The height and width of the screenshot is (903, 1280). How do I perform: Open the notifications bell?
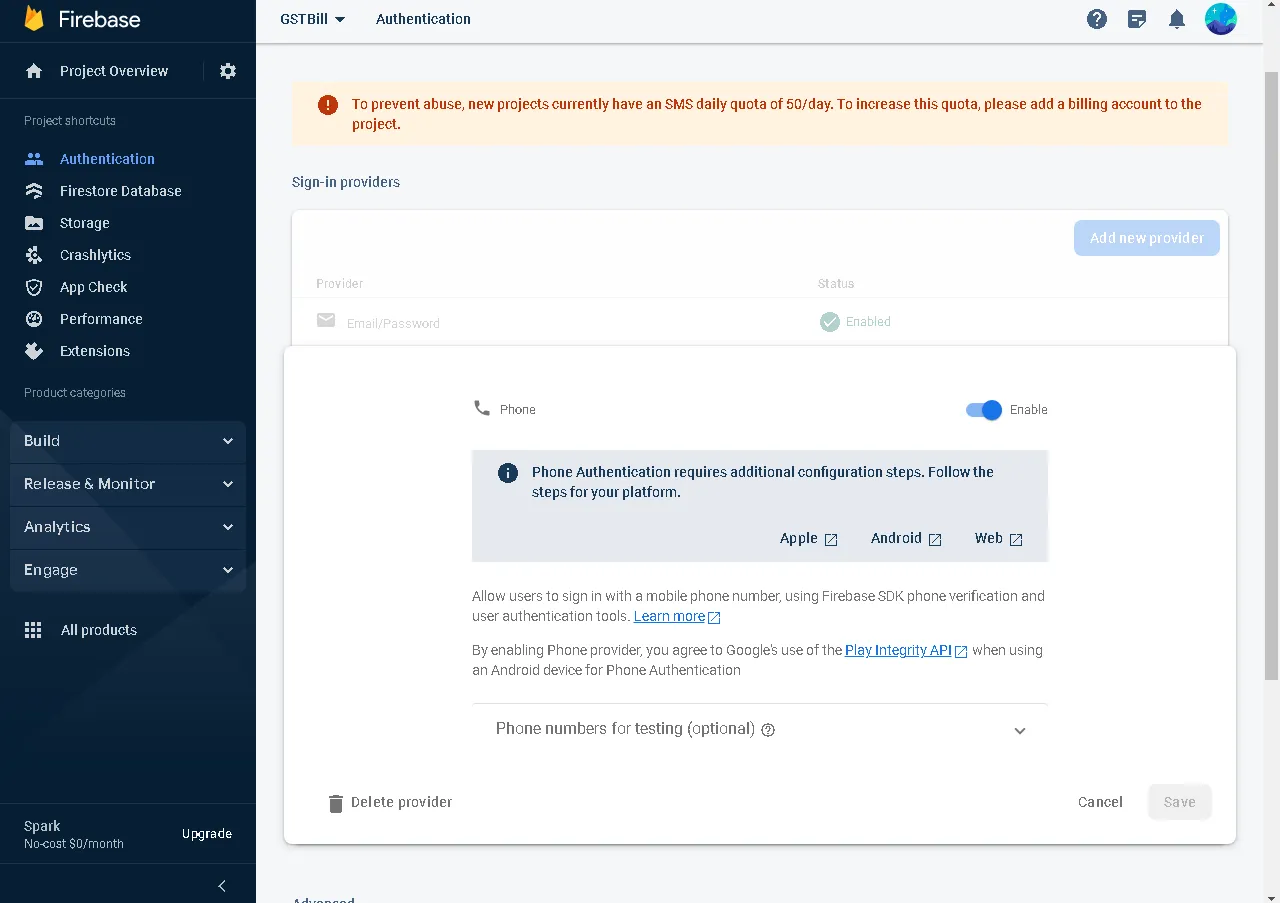[x=1177, y=19]
